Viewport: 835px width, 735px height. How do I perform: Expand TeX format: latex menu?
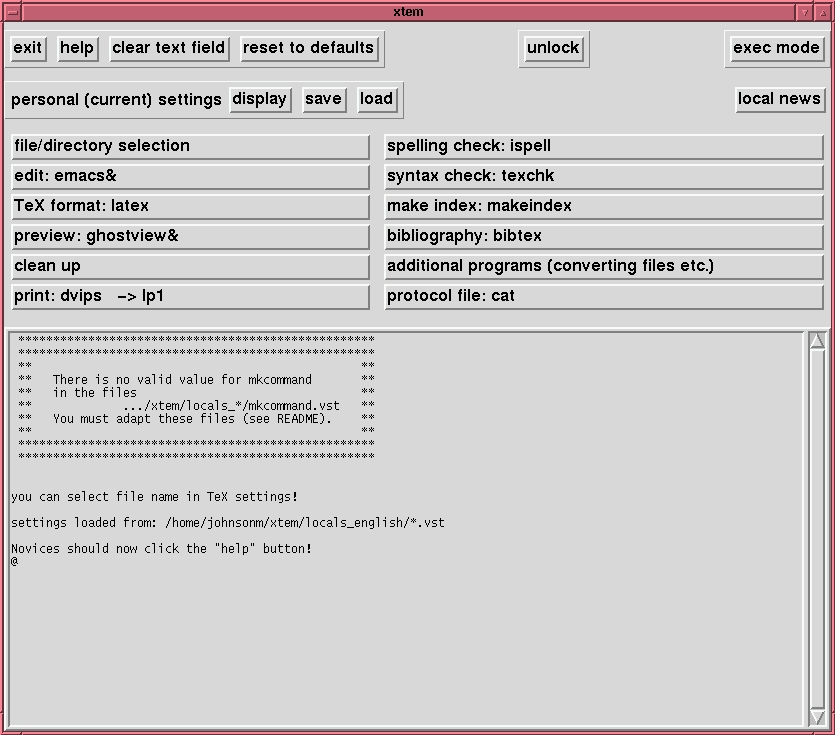(190, 206)
